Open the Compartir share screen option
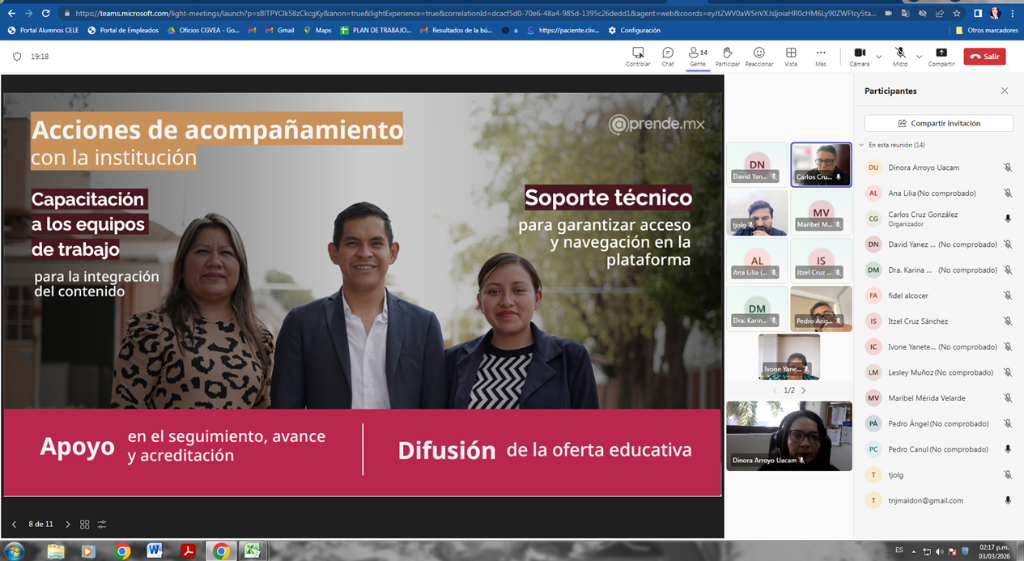 point(941,56)
